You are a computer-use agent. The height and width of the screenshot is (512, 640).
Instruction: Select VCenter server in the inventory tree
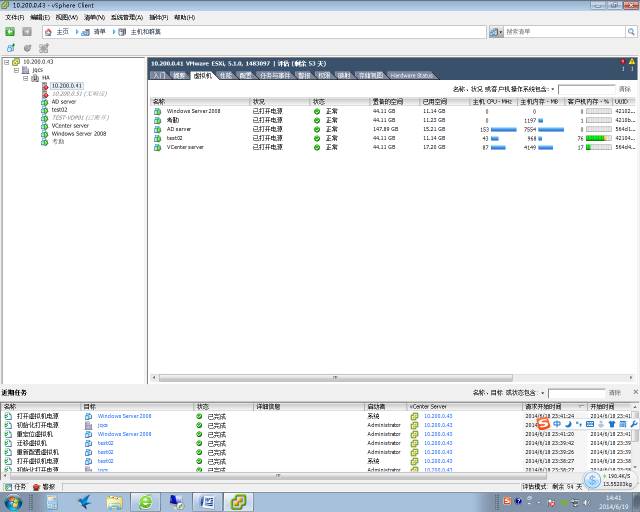click(70, 126)
